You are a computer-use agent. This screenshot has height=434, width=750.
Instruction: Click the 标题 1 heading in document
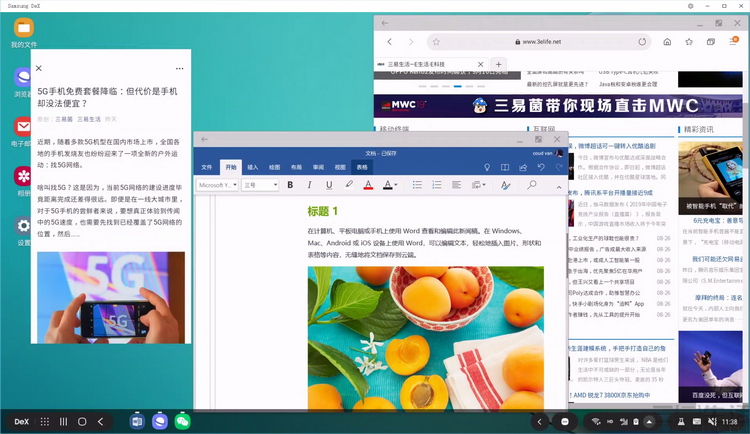(x=322, y=211)
